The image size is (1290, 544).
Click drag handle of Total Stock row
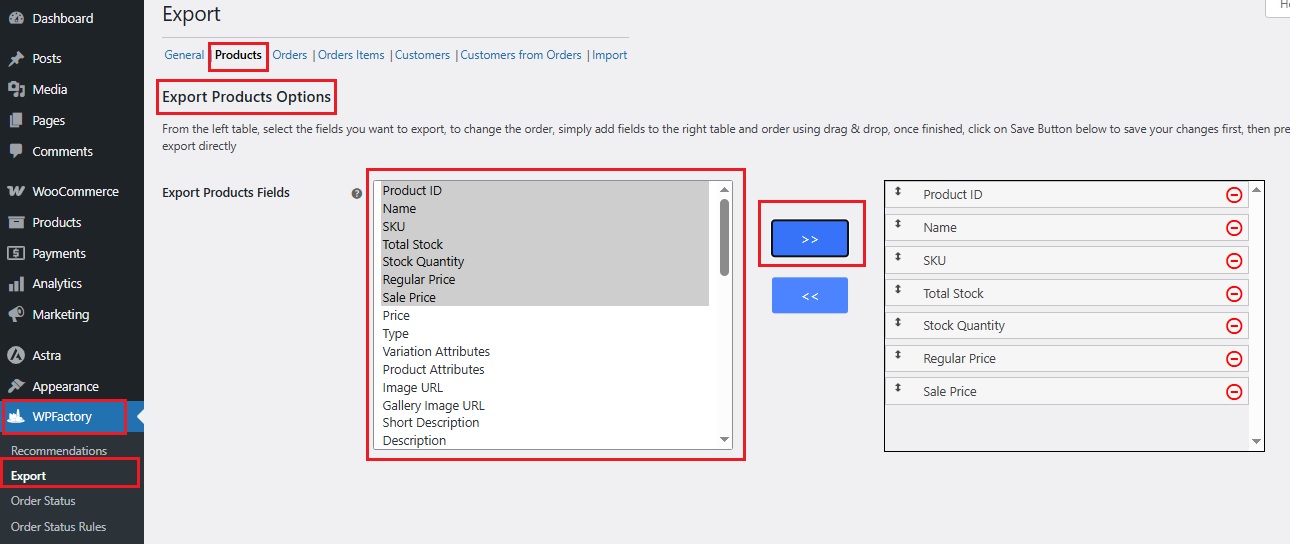(x=898, y=290)
